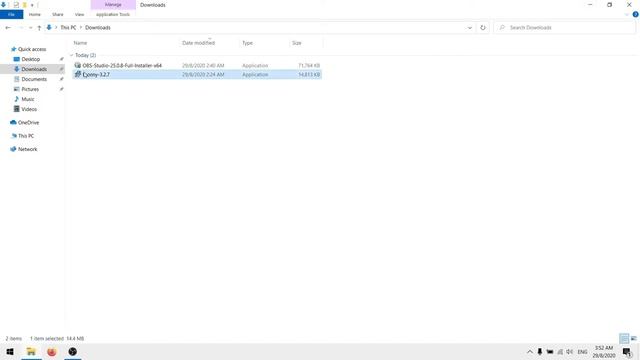Click the Manage contextual tab
The width and height of the screenshot is (640, 360).
pyautogui.click(x=113, y=4)
